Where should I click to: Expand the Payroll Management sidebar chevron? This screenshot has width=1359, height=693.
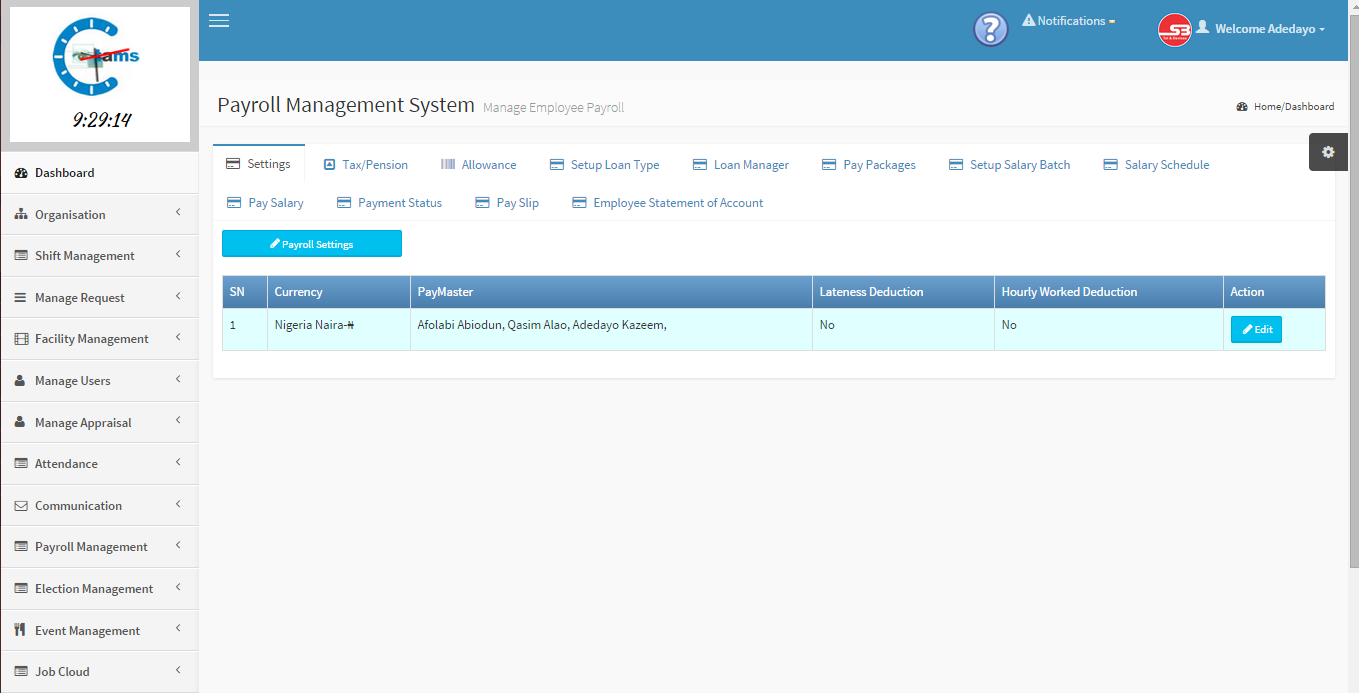178,545
